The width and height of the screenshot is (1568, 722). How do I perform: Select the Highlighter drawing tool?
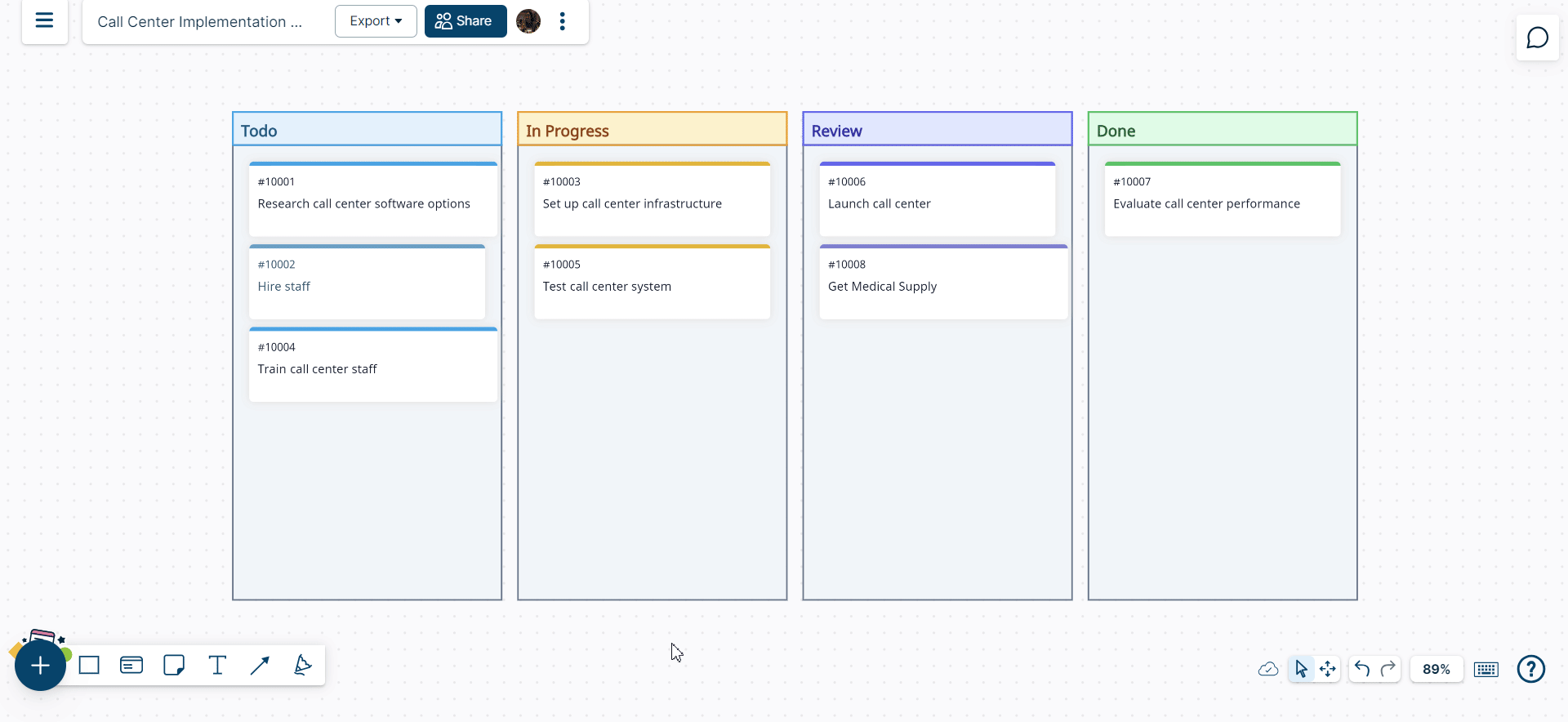302,666
